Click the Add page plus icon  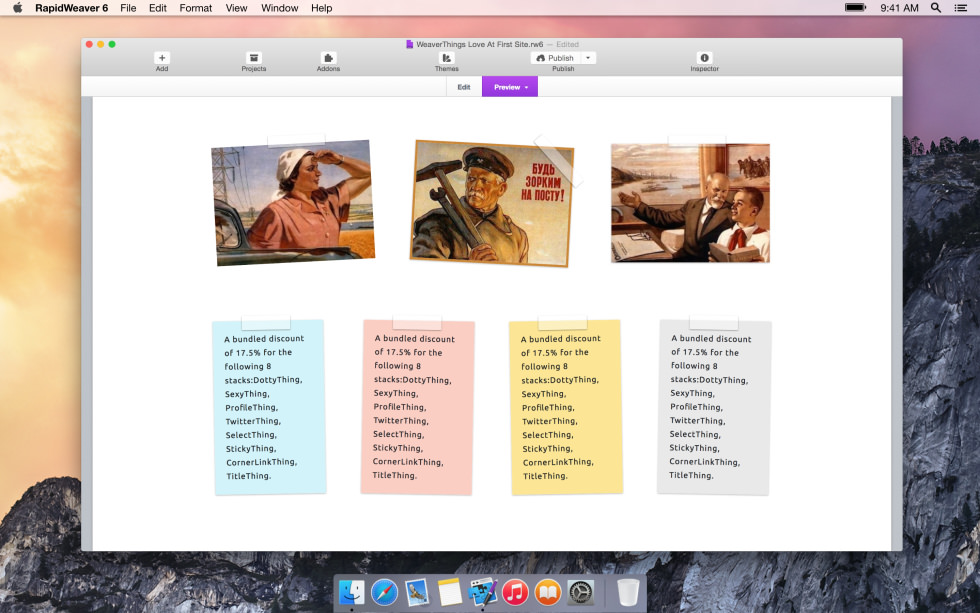point(162,58)
